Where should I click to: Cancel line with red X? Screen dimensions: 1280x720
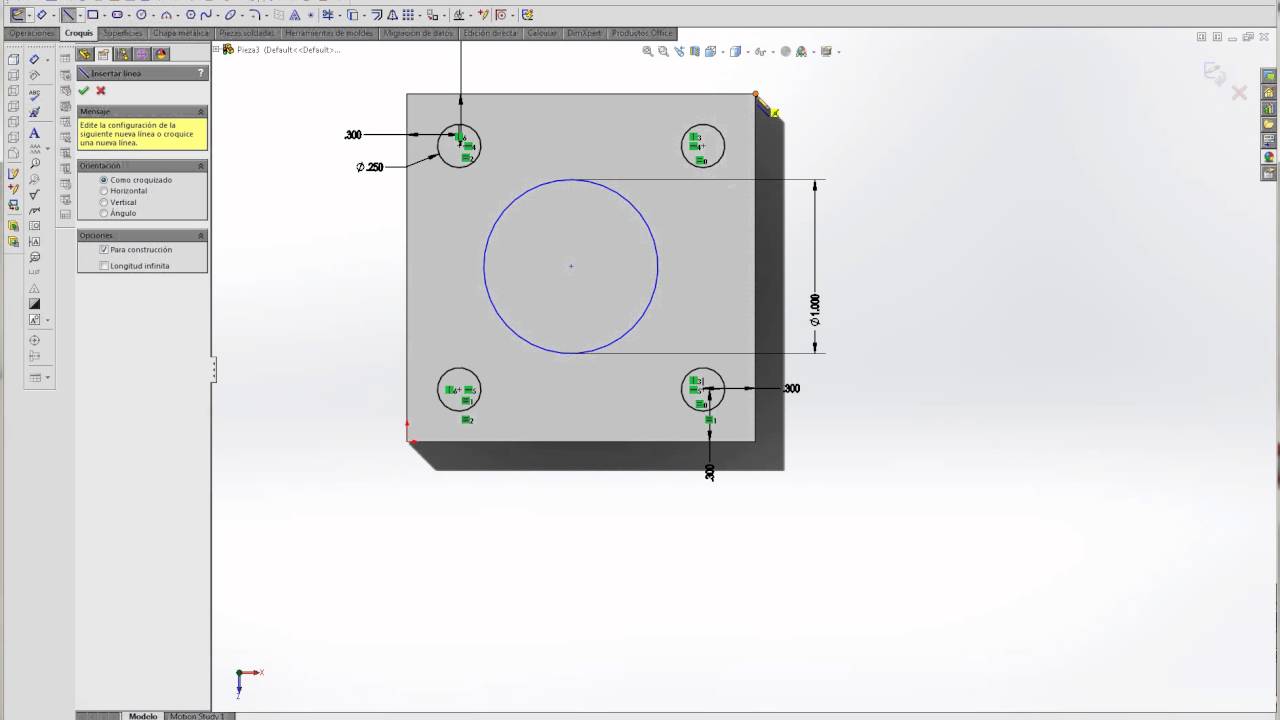coord(101,90)
